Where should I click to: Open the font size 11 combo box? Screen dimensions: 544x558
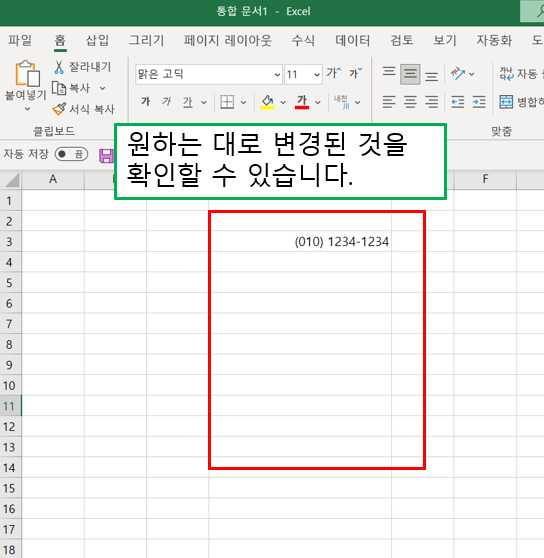click(303, 74)
